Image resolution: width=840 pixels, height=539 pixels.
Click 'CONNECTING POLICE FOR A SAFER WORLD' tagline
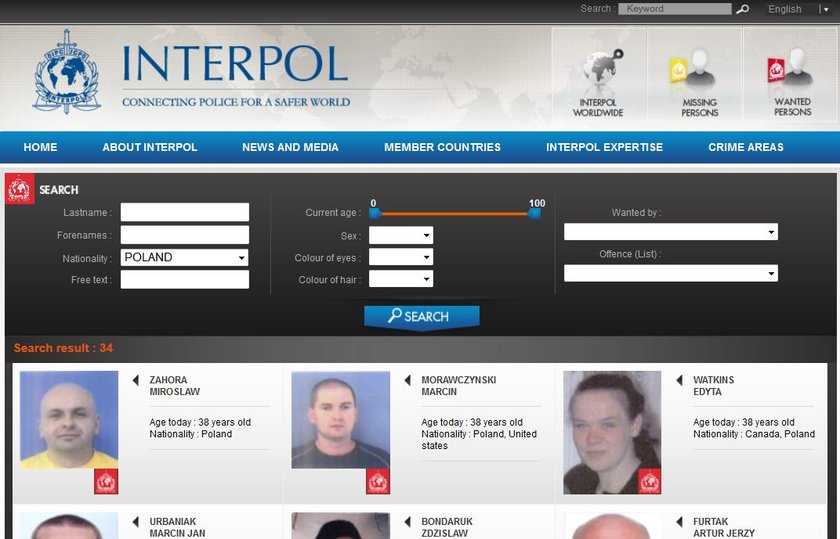point(236,102)
